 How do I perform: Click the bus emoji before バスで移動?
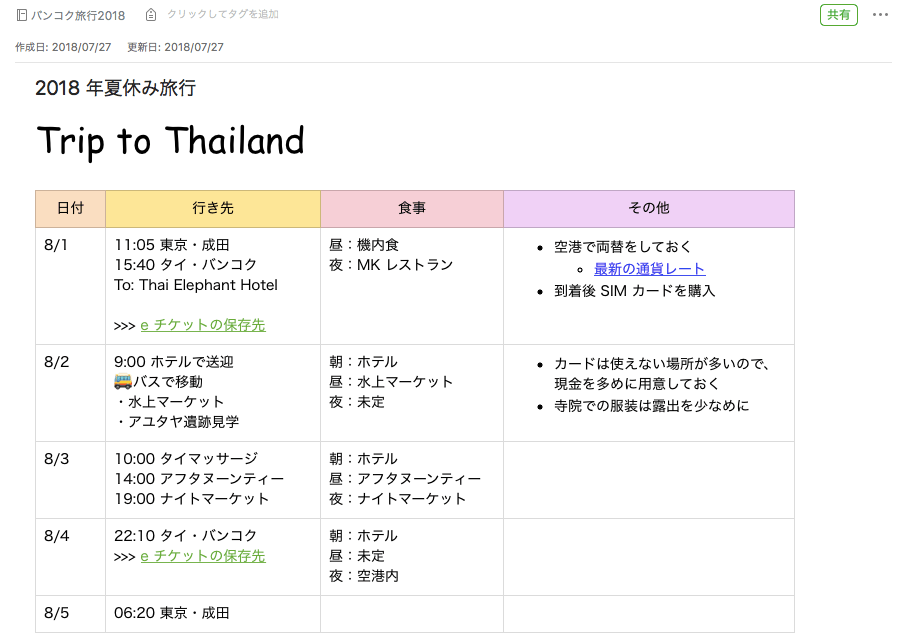pos(123,382)
